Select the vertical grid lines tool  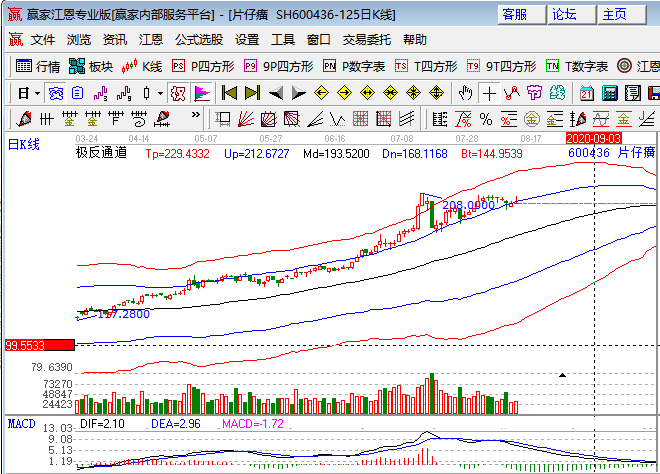pos(47,120)
